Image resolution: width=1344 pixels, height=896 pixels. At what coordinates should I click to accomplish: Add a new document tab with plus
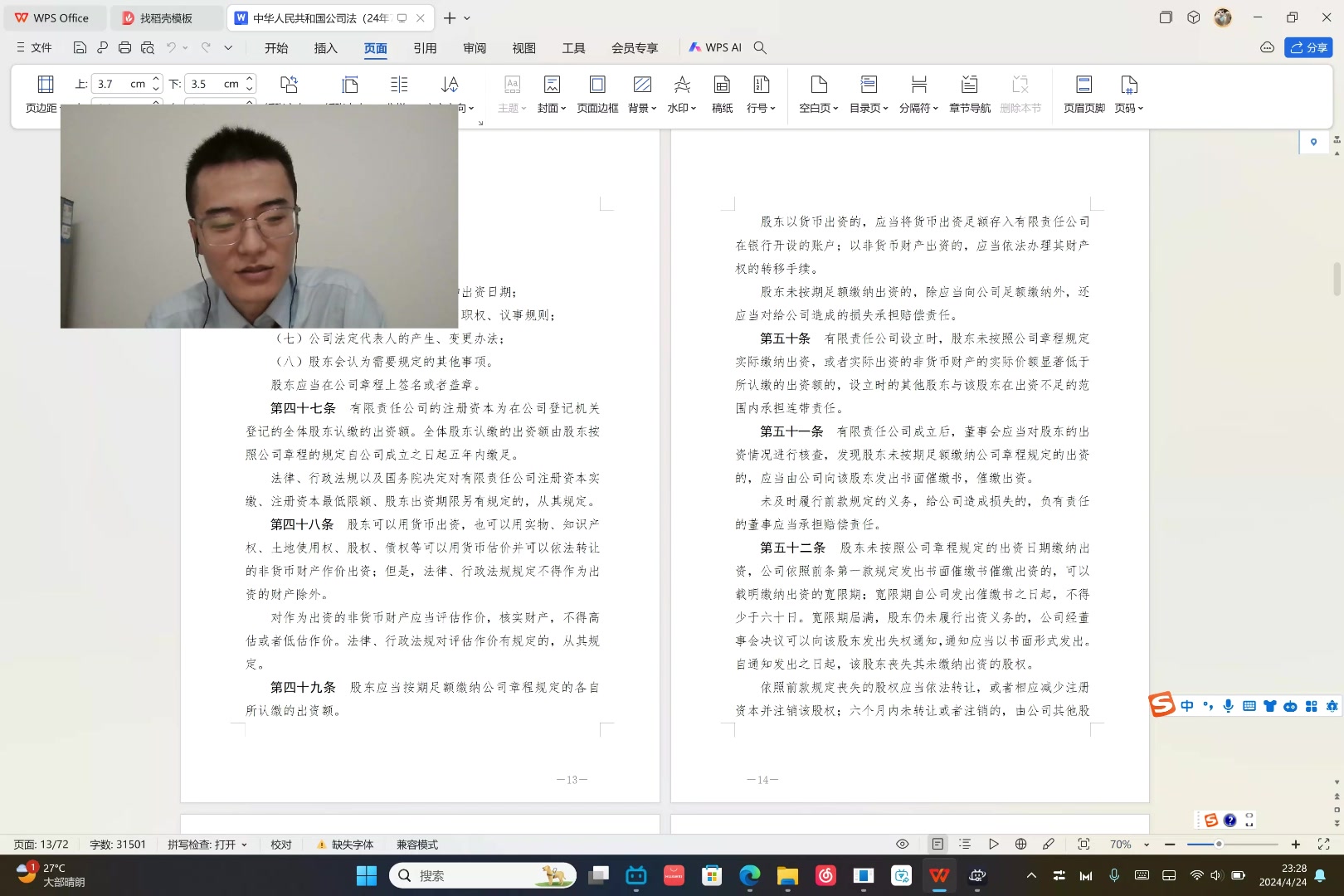click(x=450, y=17)
